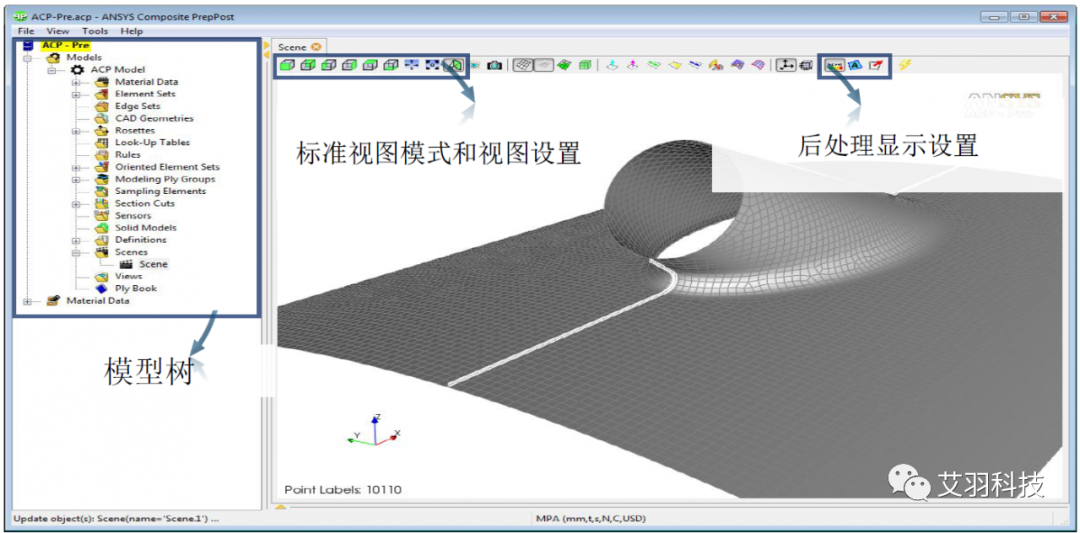Screen dimensions: 1080x533
Task: Click the green solid box toolbar icon
Action: coord(585,65)
